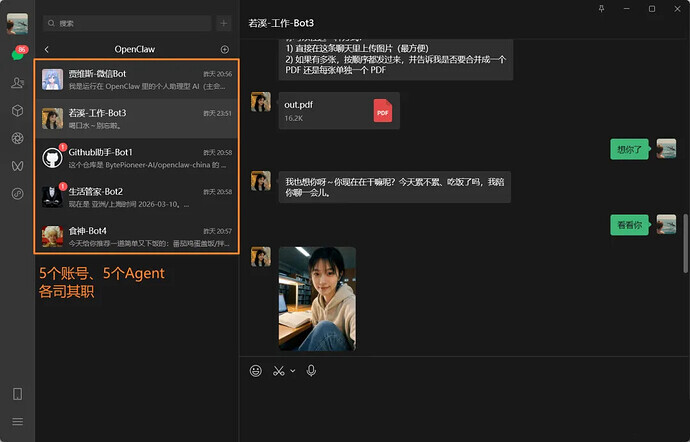Click the 生活管家-Bot2 avatar in chat list
The image size is (690, 442).
click(52, 197)
